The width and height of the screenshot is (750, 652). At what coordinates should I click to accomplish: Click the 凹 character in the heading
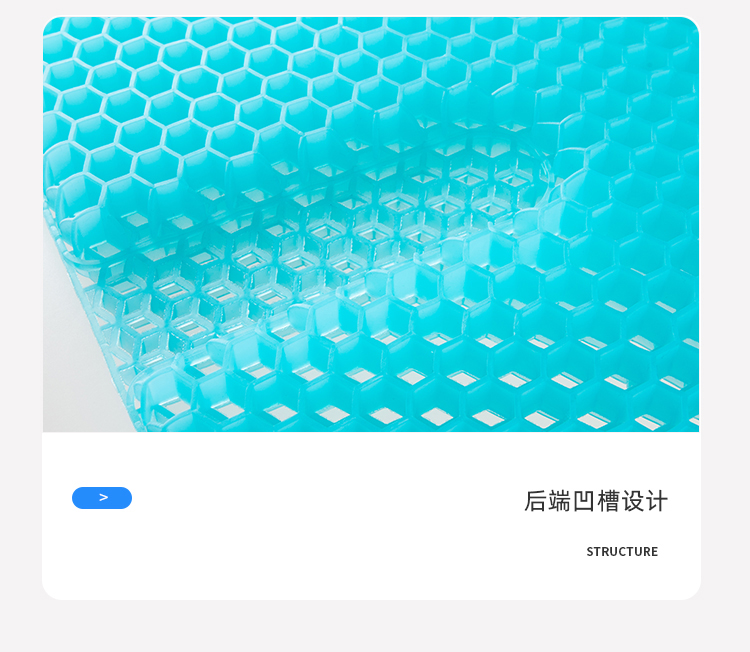point(584,501)
